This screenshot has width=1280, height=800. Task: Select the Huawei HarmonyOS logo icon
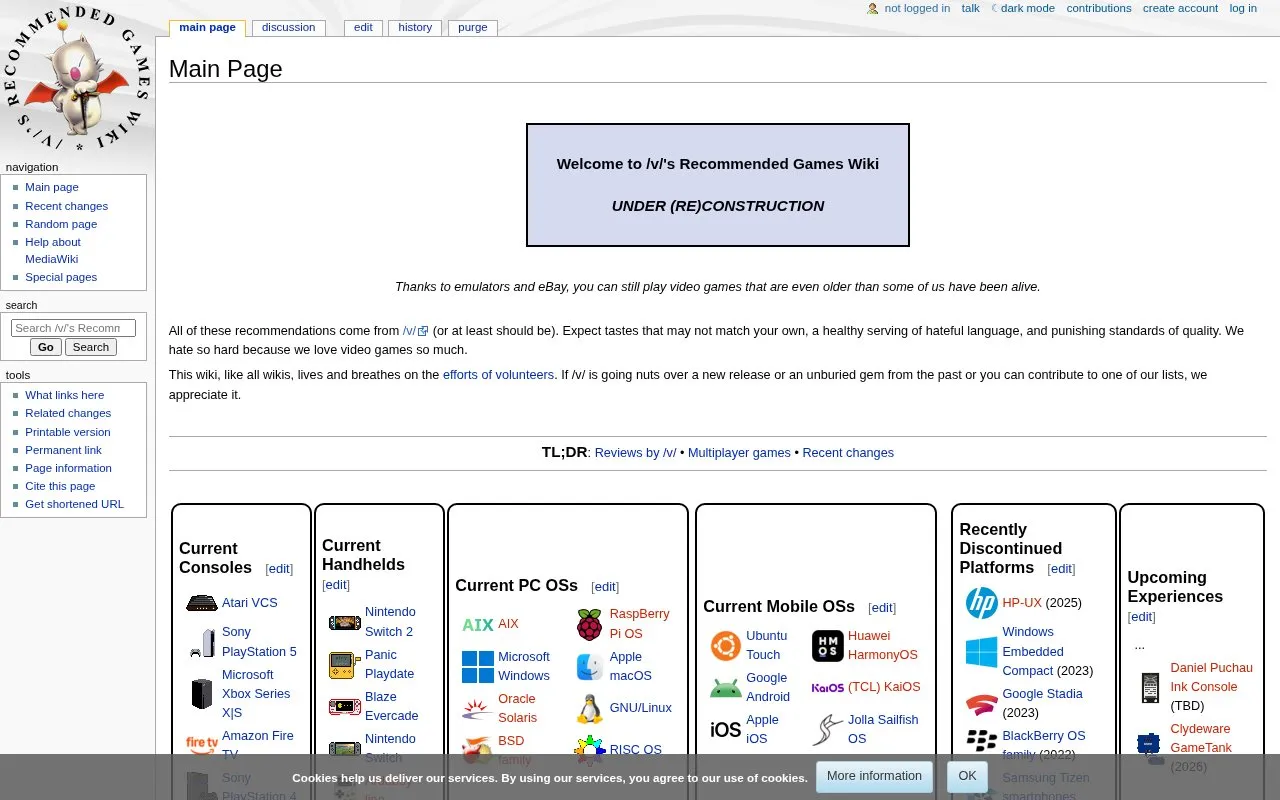pyautogui.click(x=828, y=646)
